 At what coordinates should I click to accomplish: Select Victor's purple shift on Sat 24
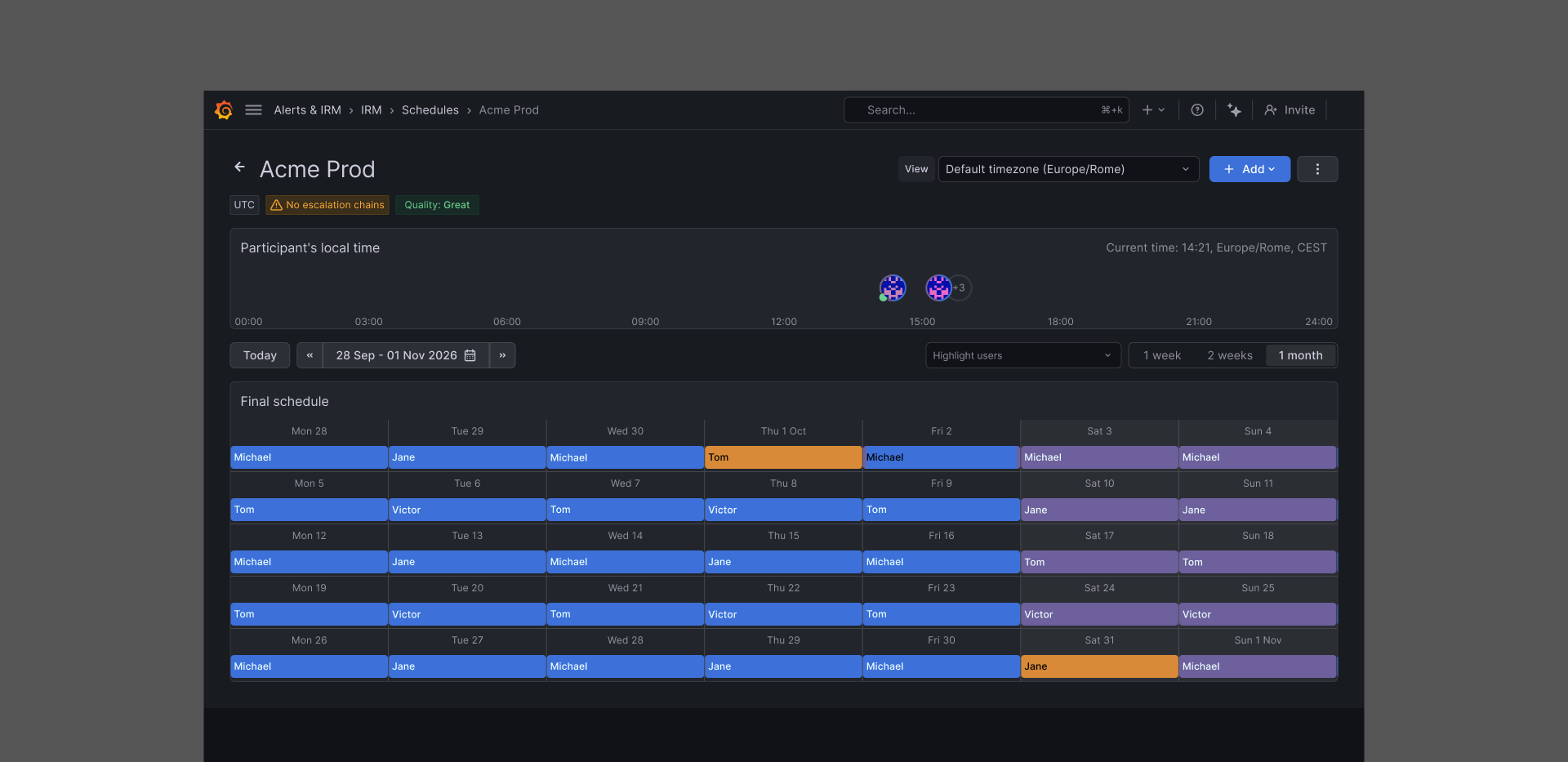click(1099, 614)
